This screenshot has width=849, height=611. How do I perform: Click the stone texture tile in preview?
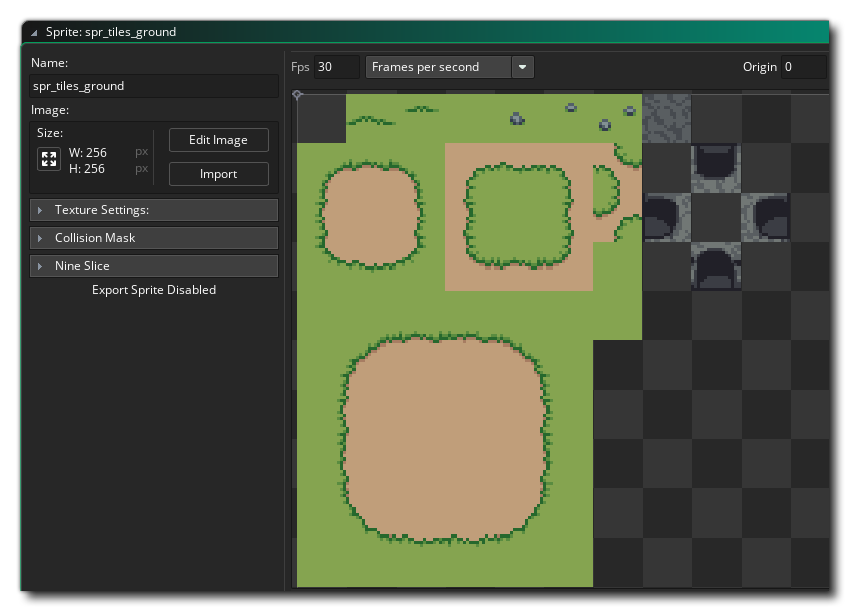[667, 119]
